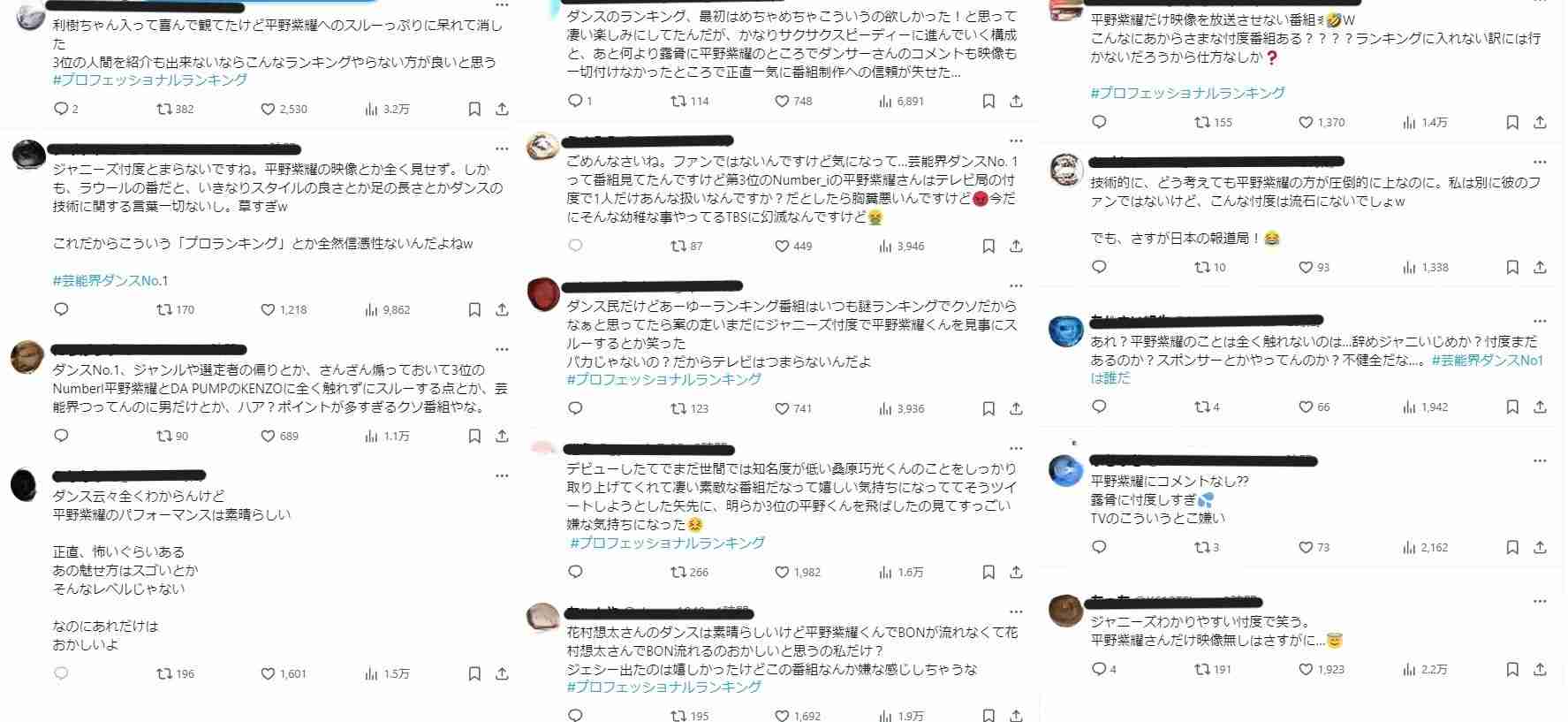View analytics showing 3,946 views, 449 likes
The image size is (1568, 722).
(901, 247)
